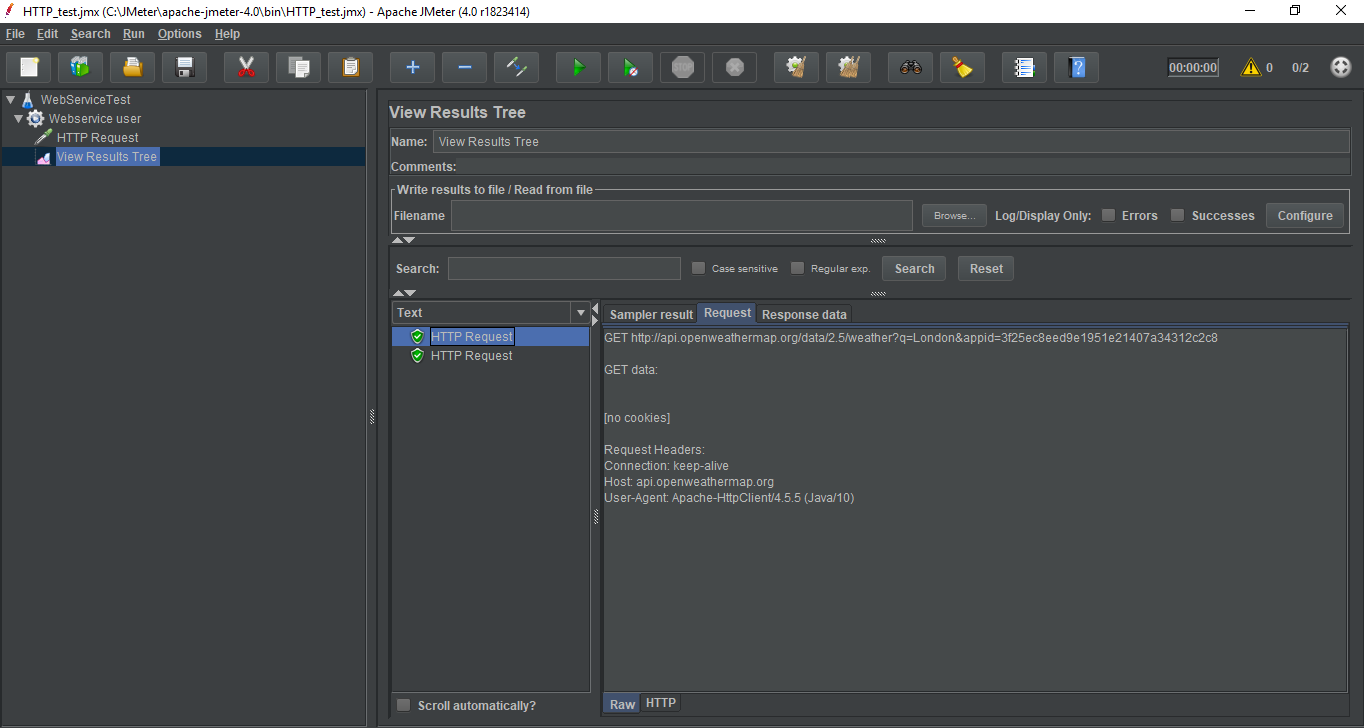The width and height of the screenshot is (1364, 728).
Task: Open the Text renderer dropdown
Action: [580, 313]
